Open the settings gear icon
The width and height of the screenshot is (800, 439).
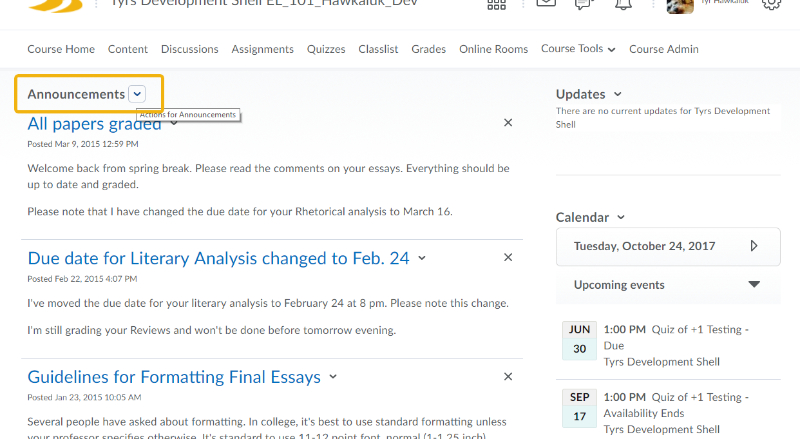click(x=771, y=4)
